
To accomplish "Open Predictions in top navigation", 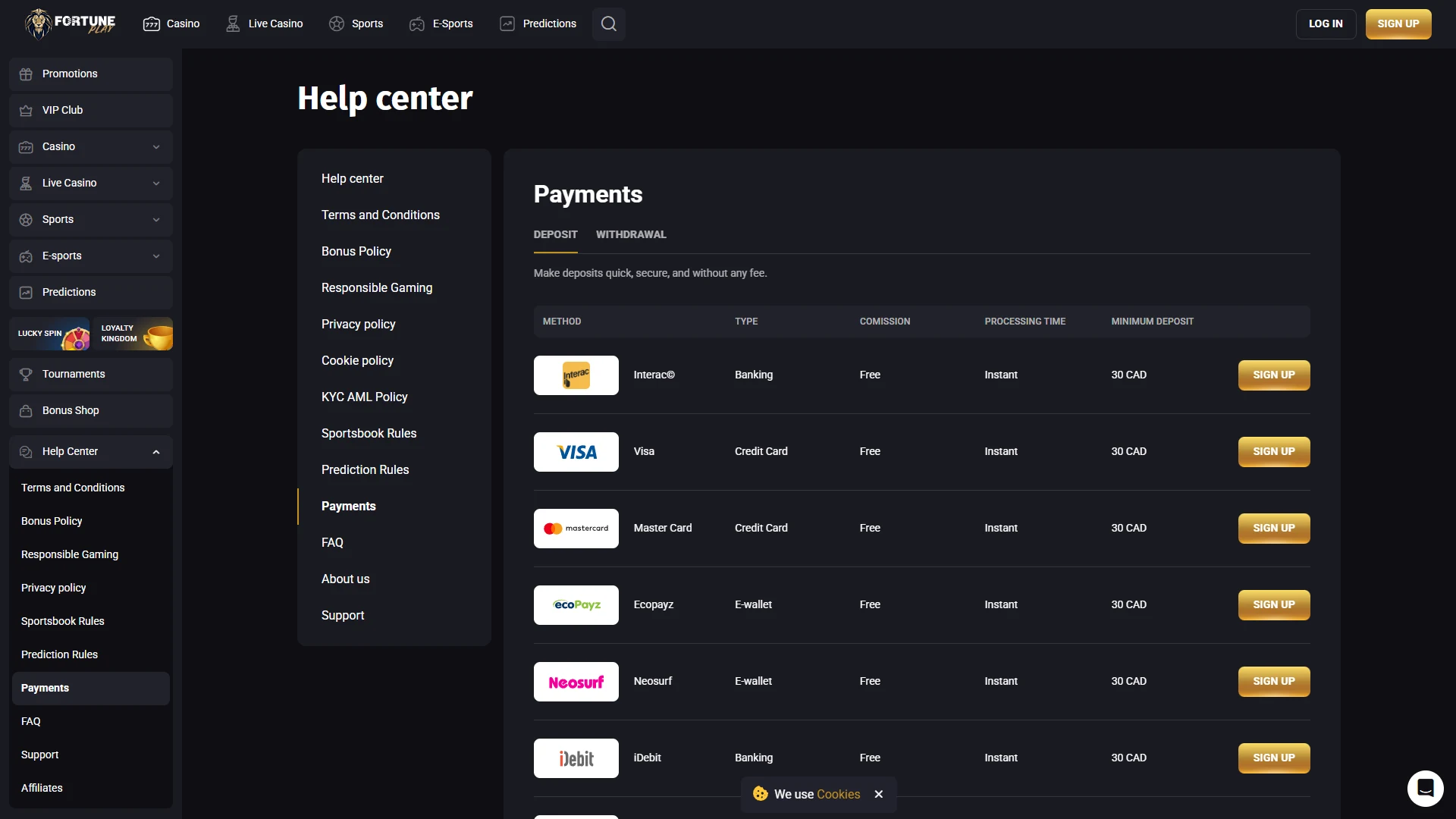I will point(538,24).
